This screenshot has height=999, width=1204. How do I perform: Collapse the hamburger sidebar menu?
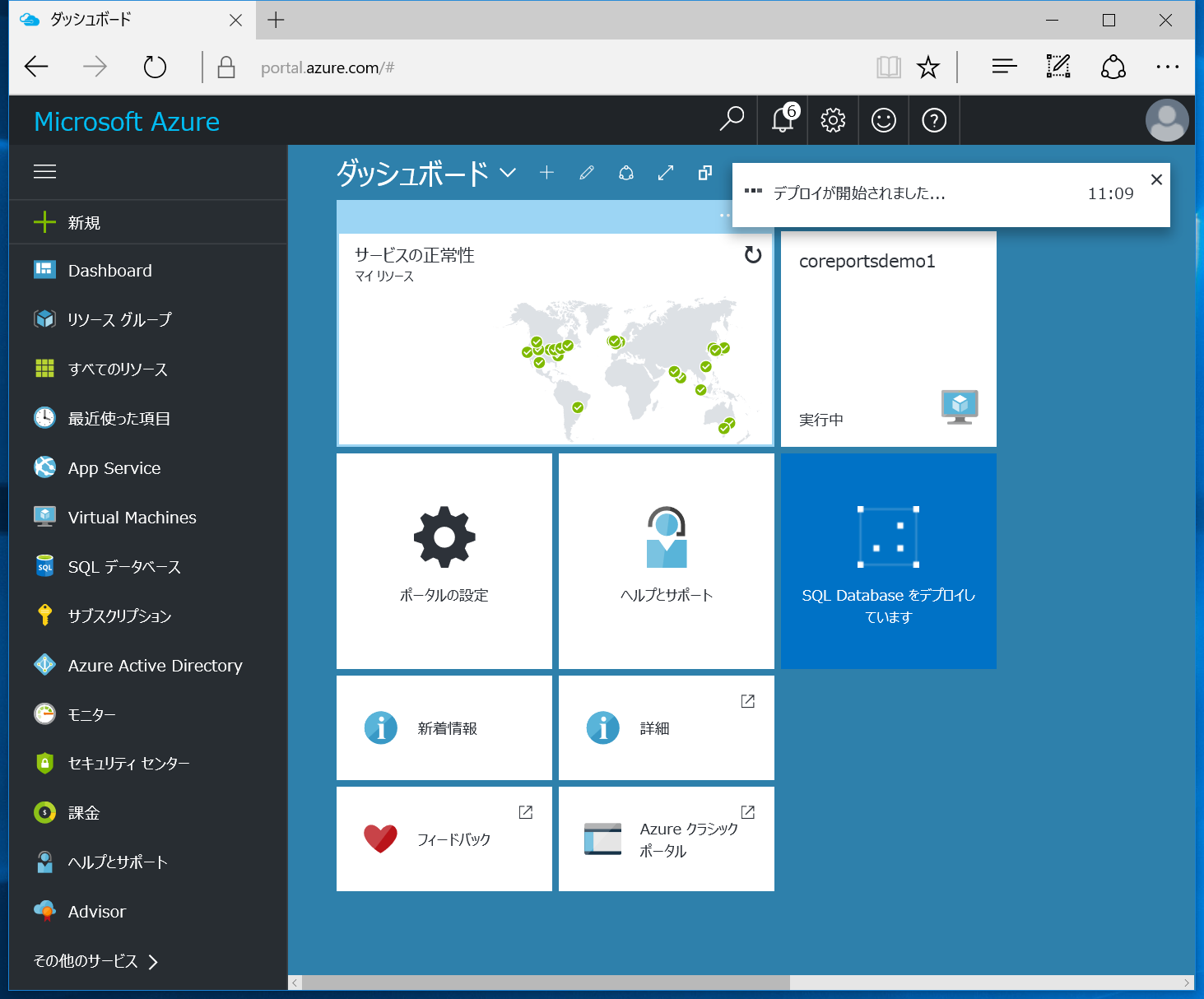44,171
